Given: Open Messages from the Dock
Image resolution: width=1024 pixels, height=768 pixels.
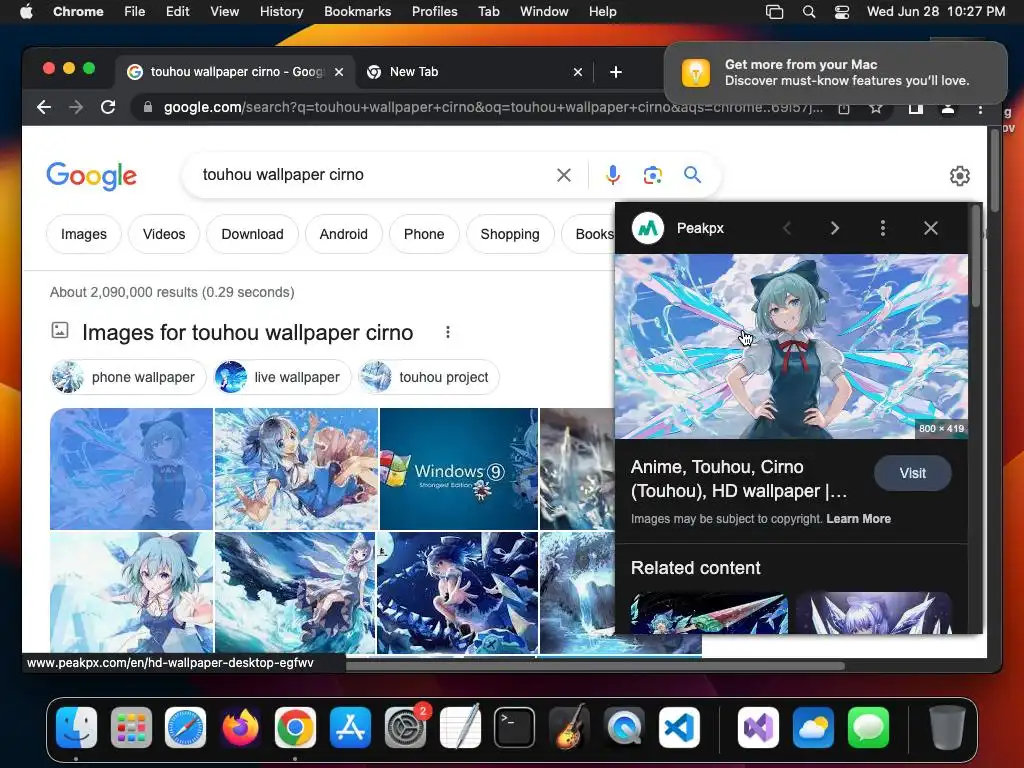Looking at the screenshot, I should click(869, 727).
